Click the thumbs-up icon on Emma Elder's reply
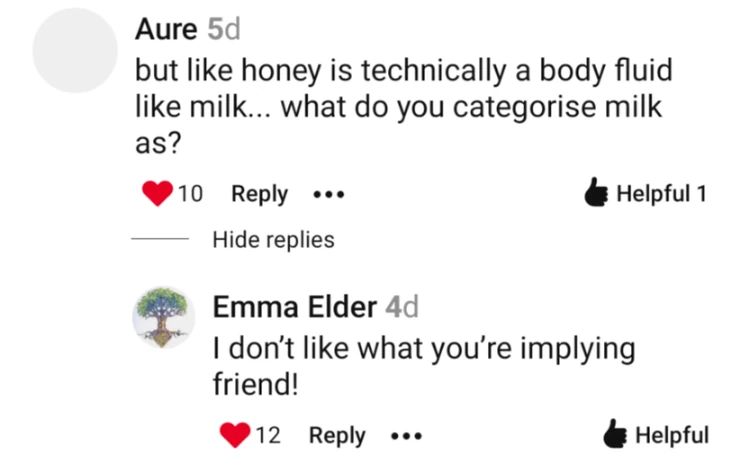This screenshot has height=460, width=755. coord(617,435)
